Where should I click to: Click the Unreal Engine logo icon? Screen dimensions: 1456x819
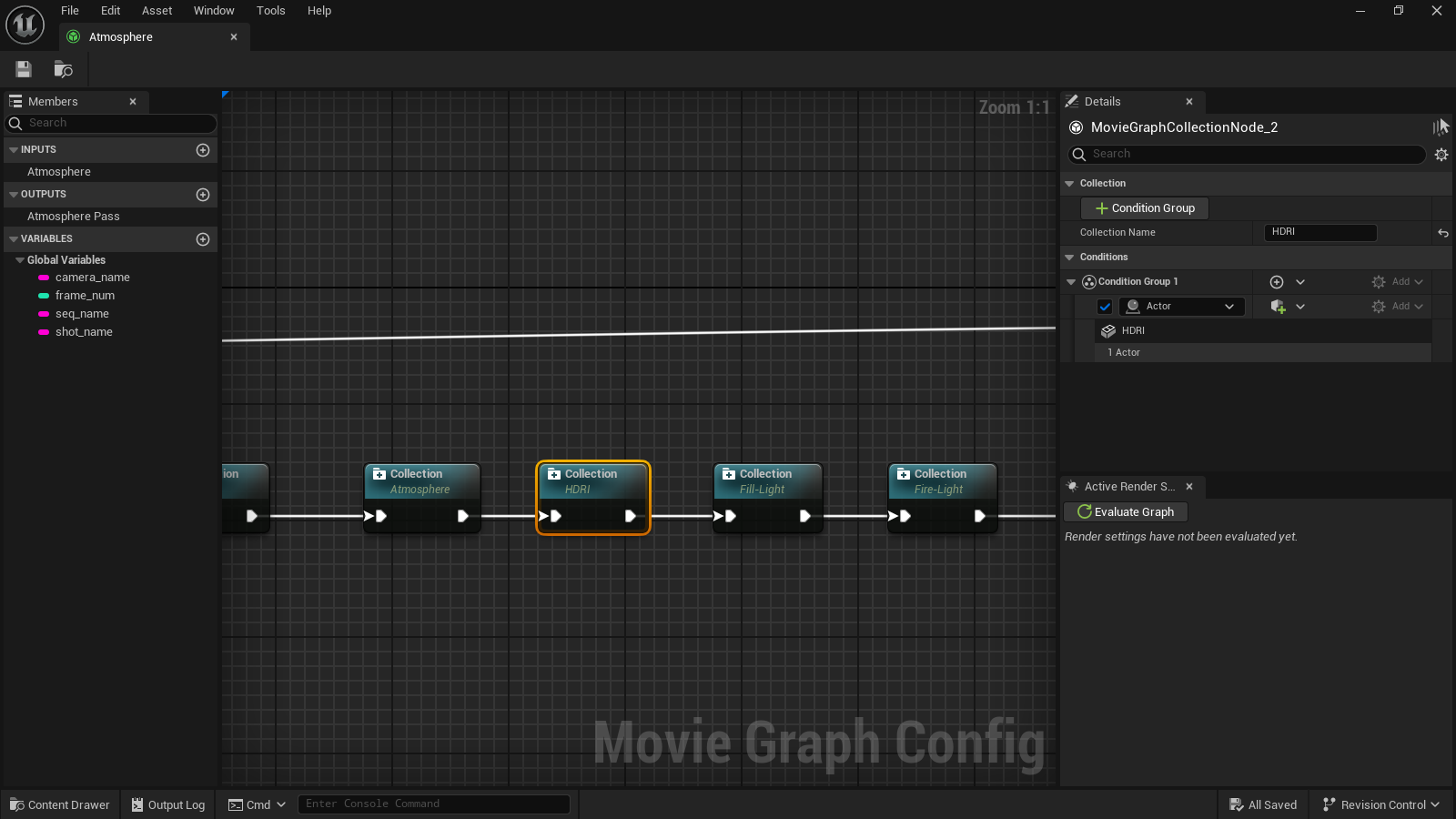(x=25, y=25)
